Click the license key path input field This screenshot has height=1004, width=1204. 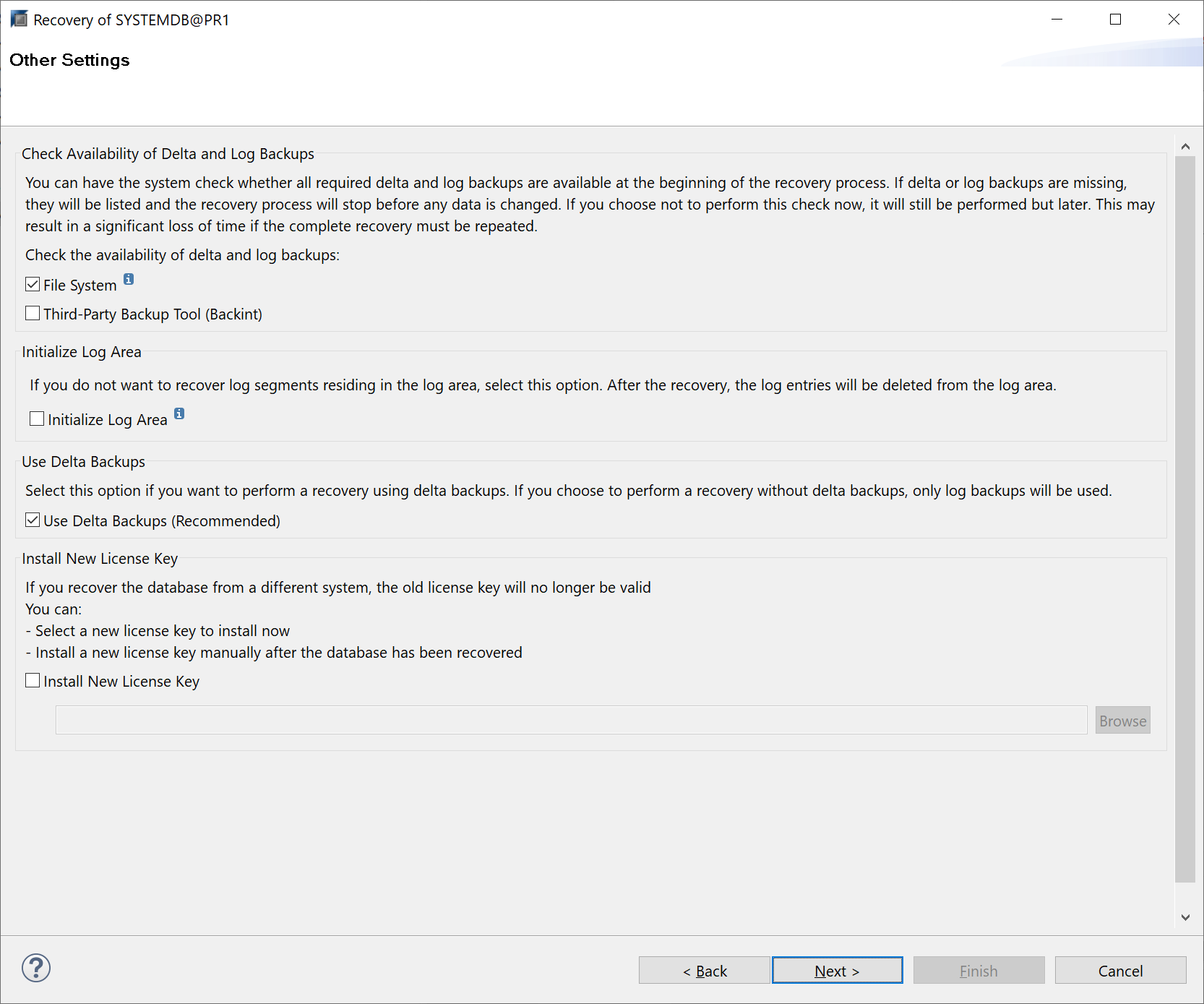(571, 721)
